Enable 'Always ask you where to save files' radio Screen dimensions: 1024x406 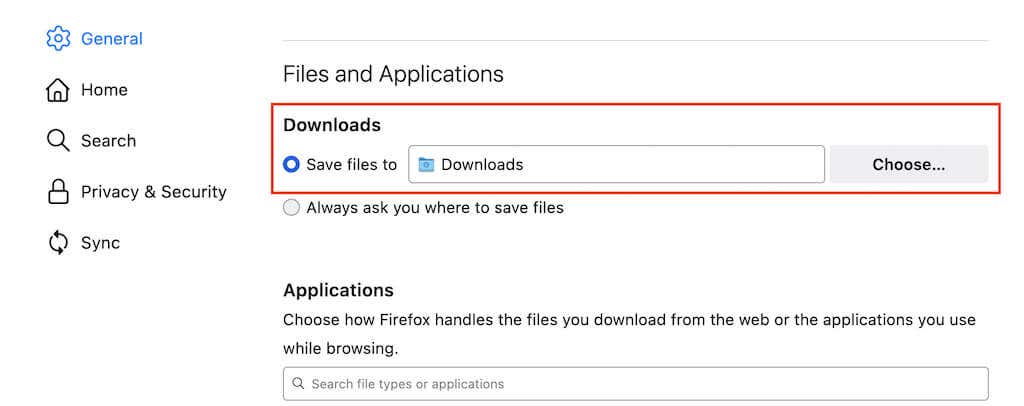tap(292, 208)
